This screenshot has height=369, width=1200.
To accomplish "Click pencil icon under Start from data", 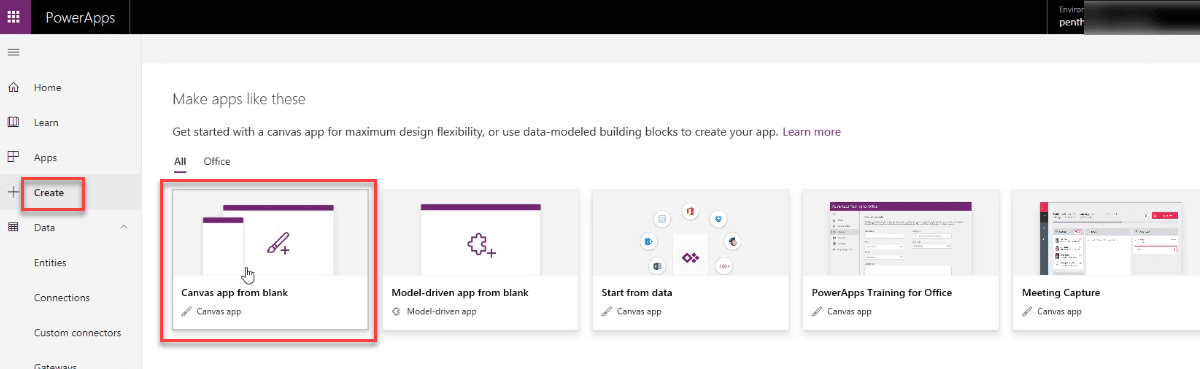I will coord(606,312).
